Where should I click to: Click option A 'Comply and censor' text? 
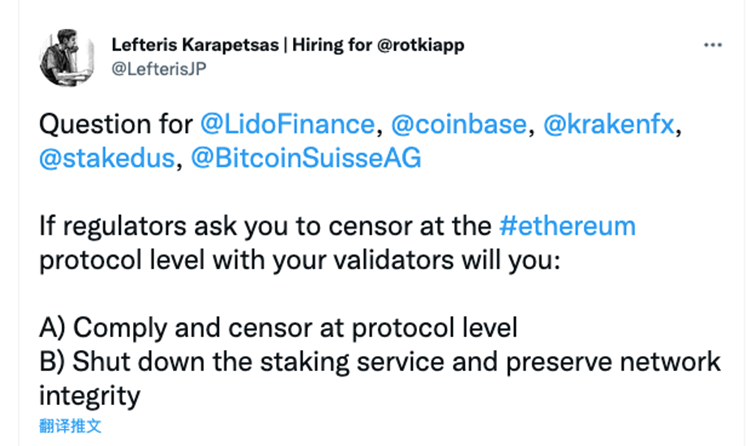(x=278, y=328)
